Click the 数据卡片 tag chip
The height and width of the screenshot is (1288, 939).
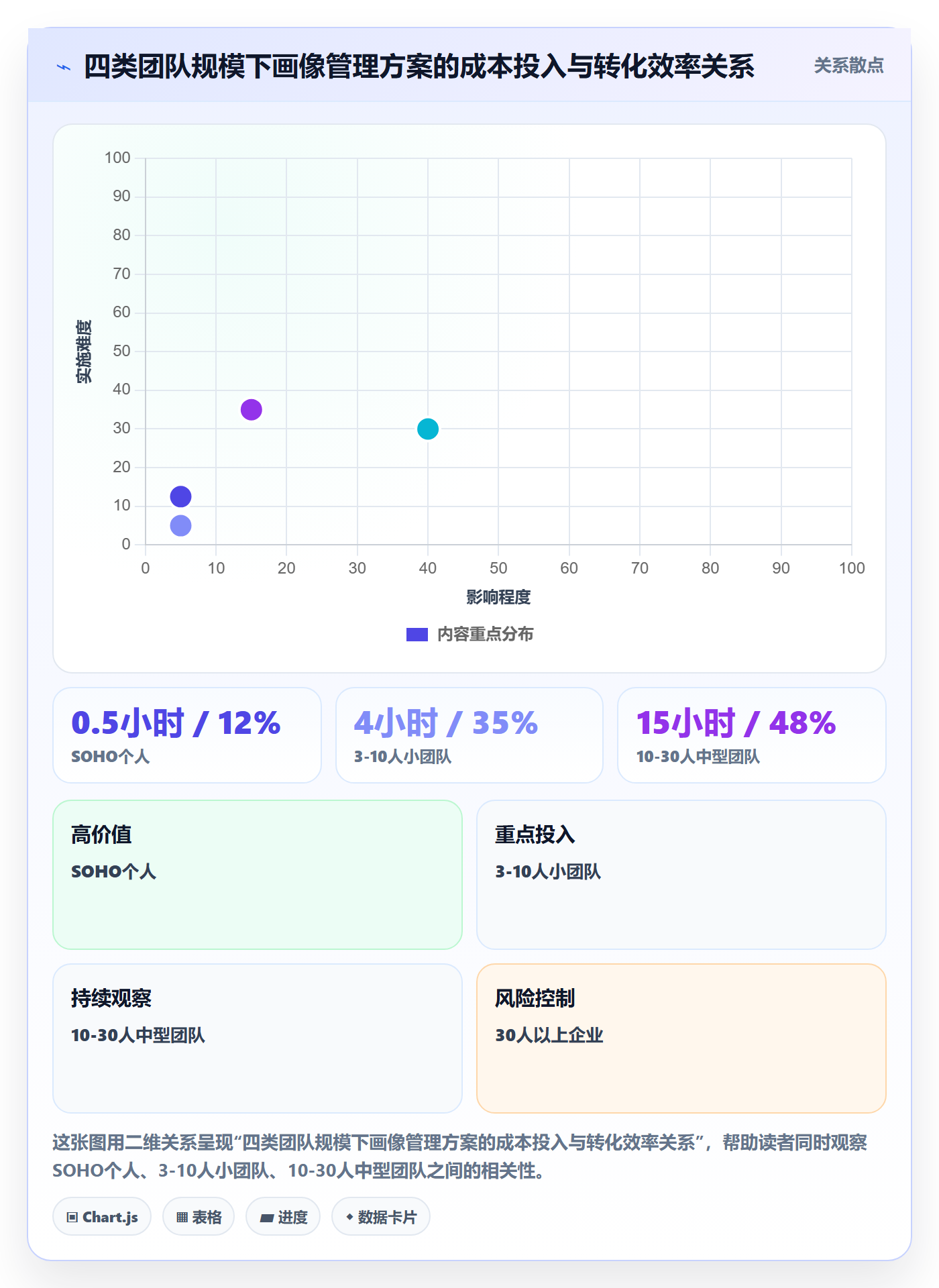coord(381,1217)
